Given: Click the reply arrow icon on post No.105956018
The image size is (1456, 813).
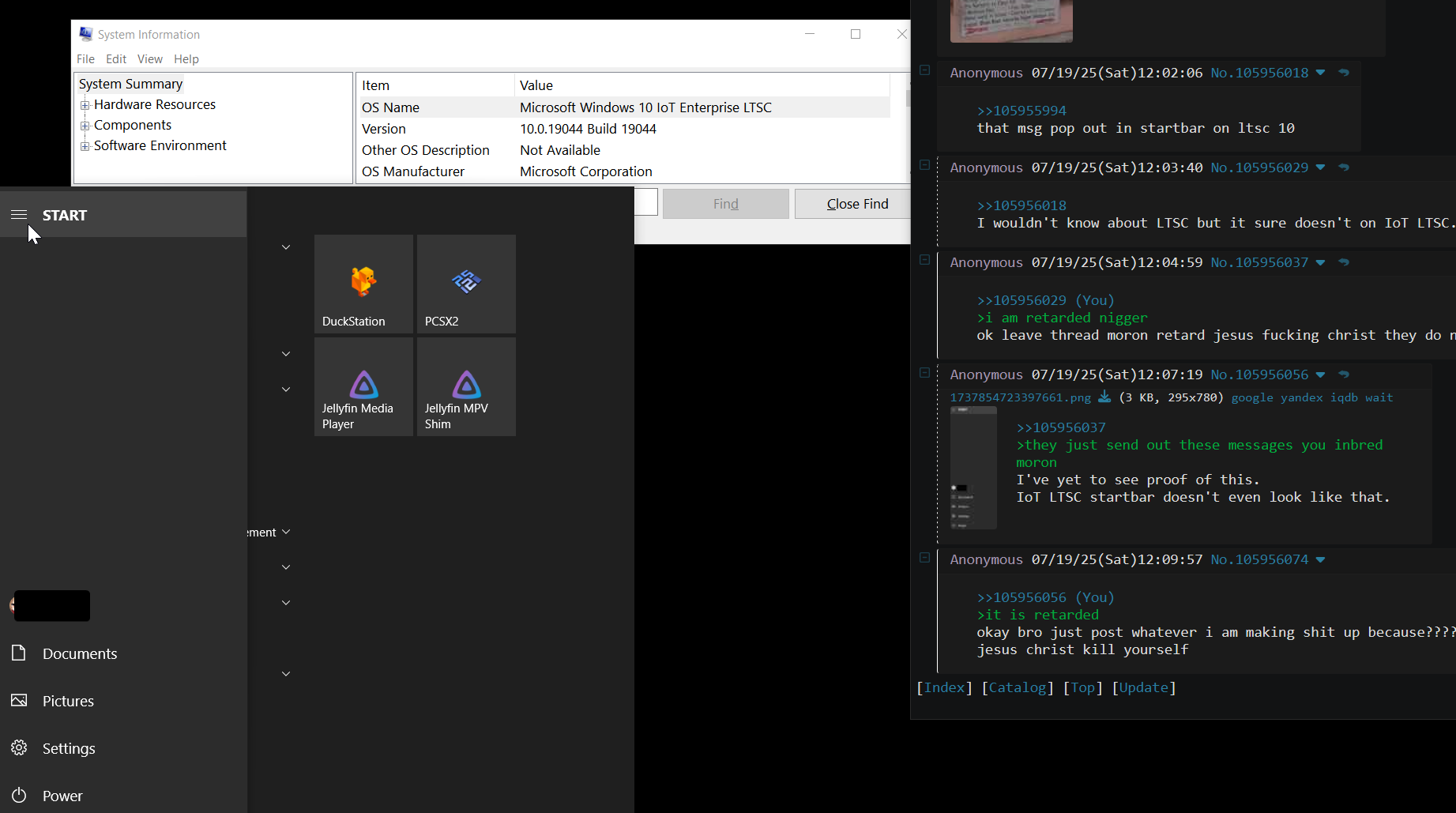Looking at the screenshot, I should click(x=1344, y=73).
